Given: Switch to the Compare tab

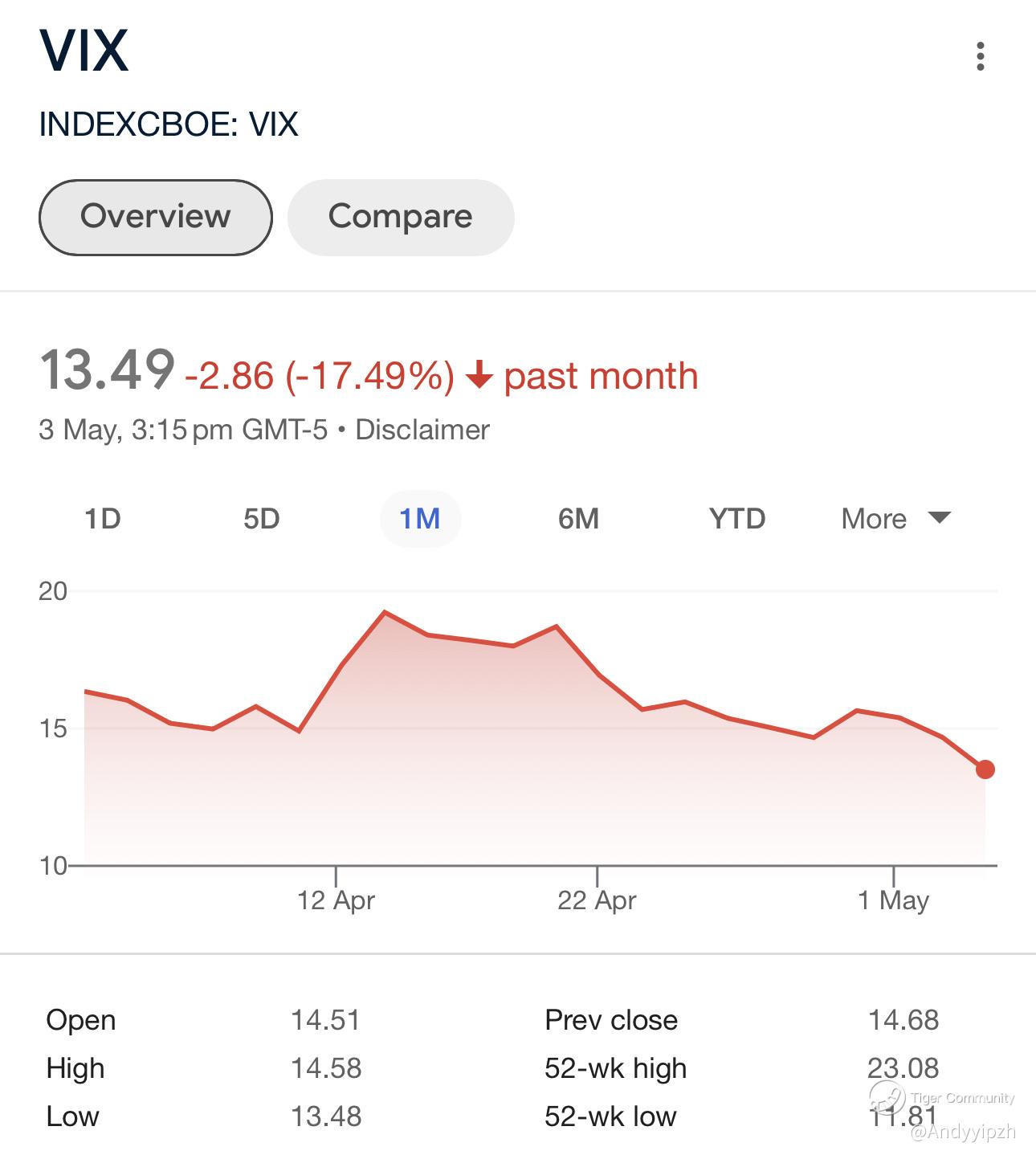Looking at the screenshot, I should (x=400, y=217).
